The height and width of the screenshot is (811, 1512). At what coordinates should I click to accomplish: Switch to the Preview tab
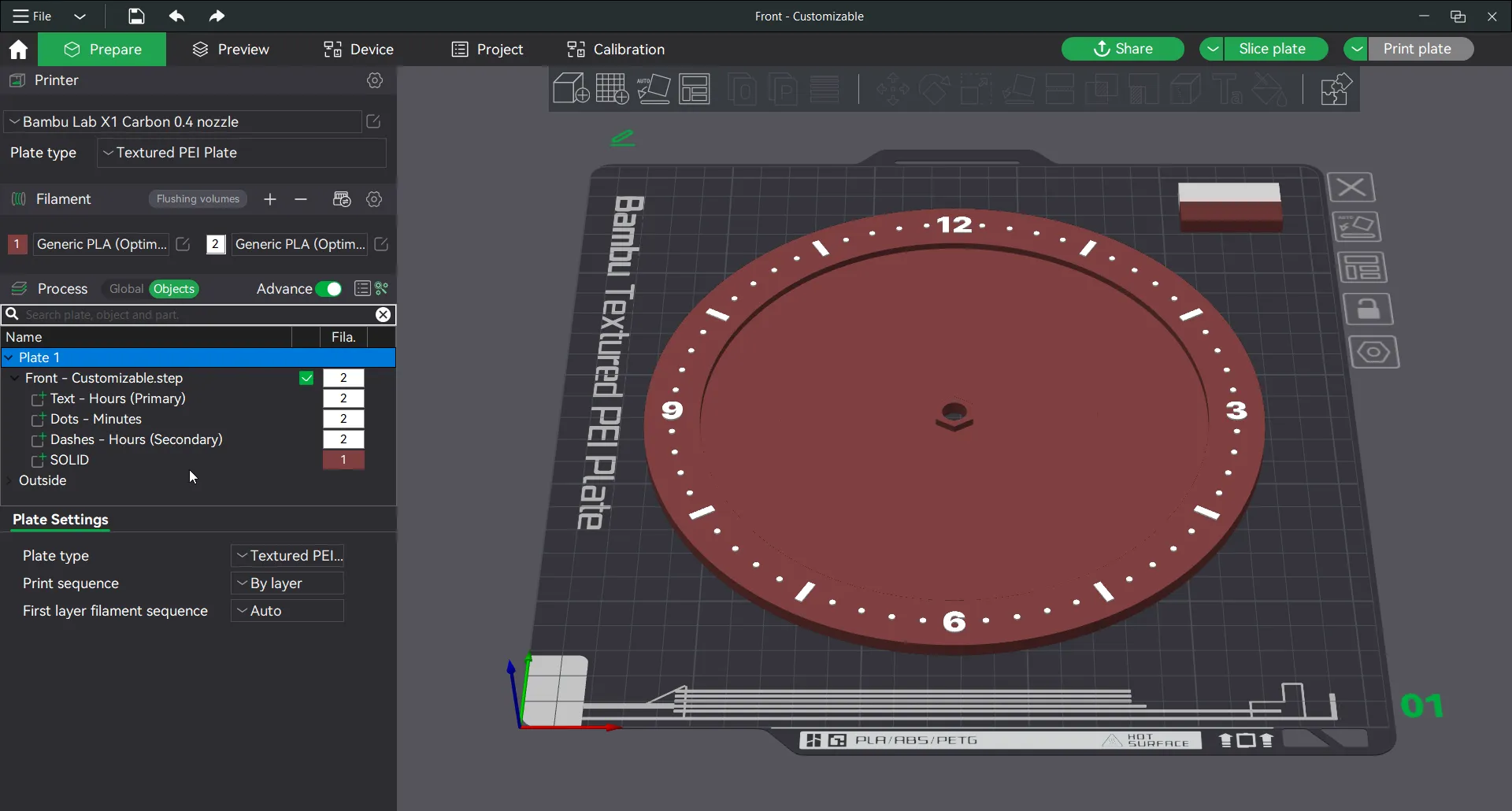tap(231, 49)
